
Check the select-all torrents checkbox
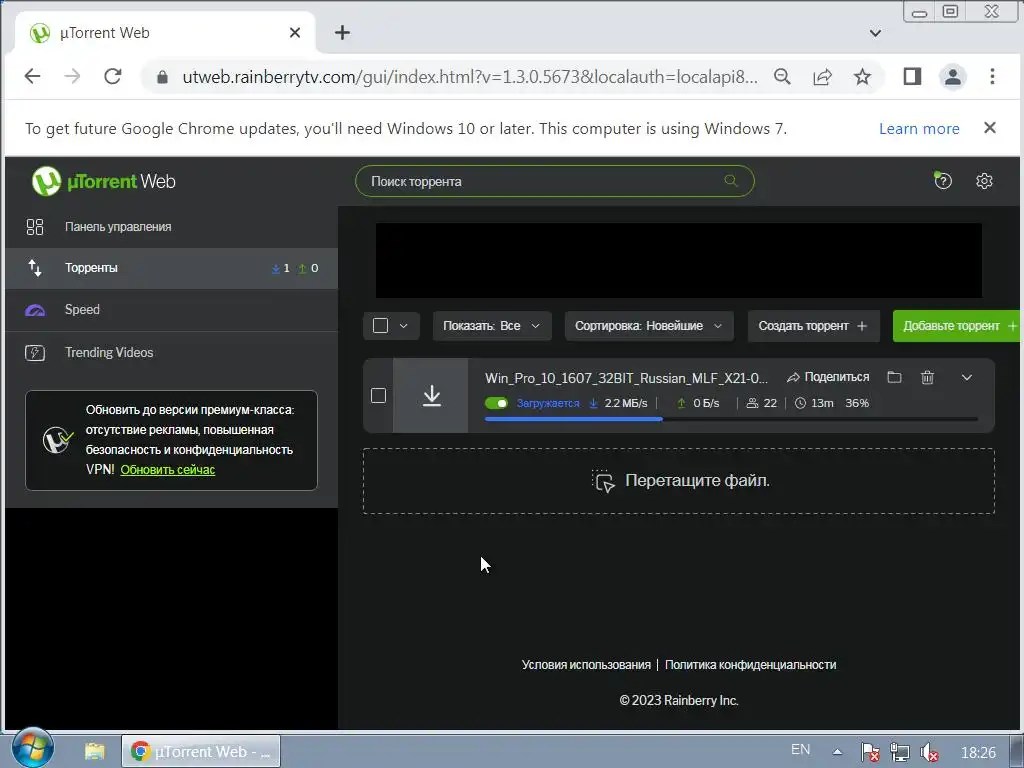(380, 325)
